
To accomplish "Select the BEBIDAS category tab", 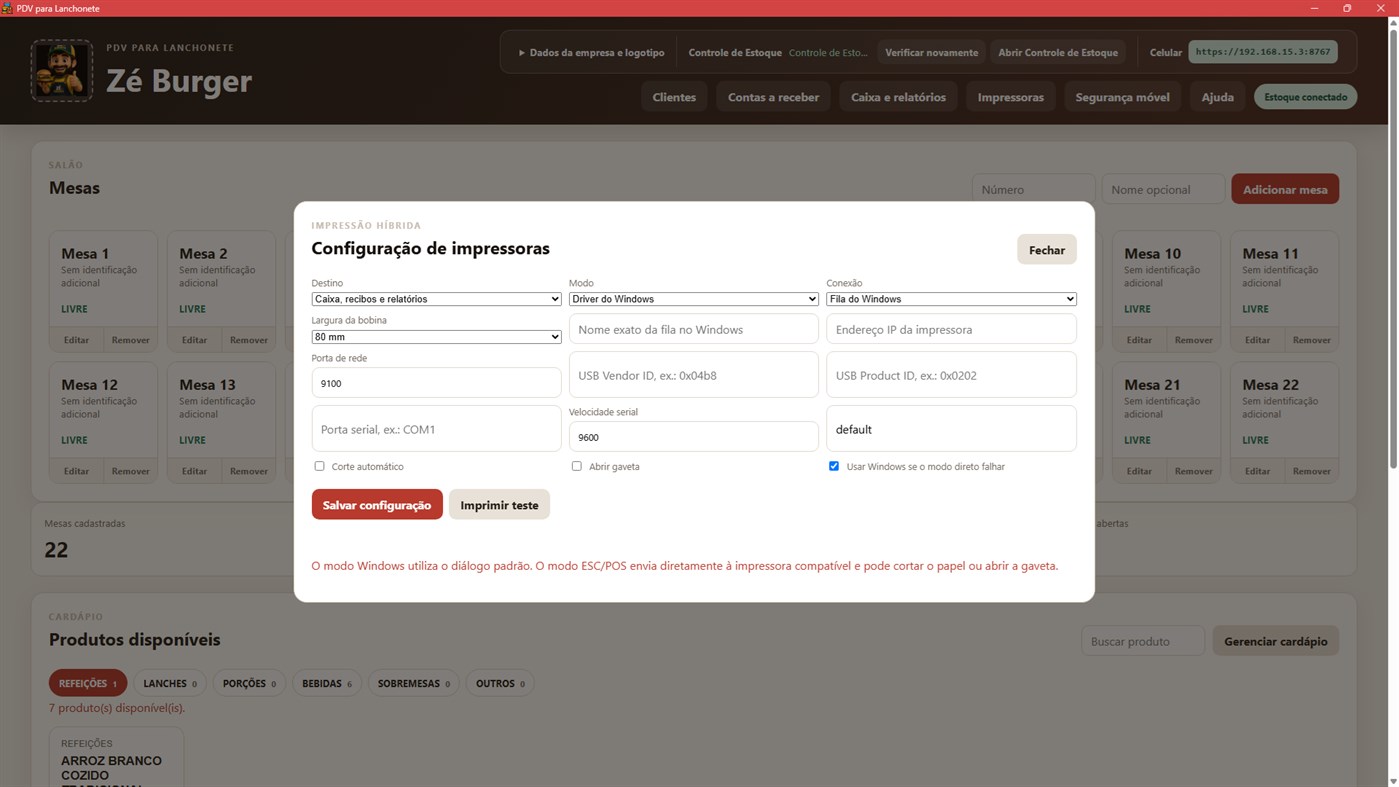I will click(x=327, y=683).
